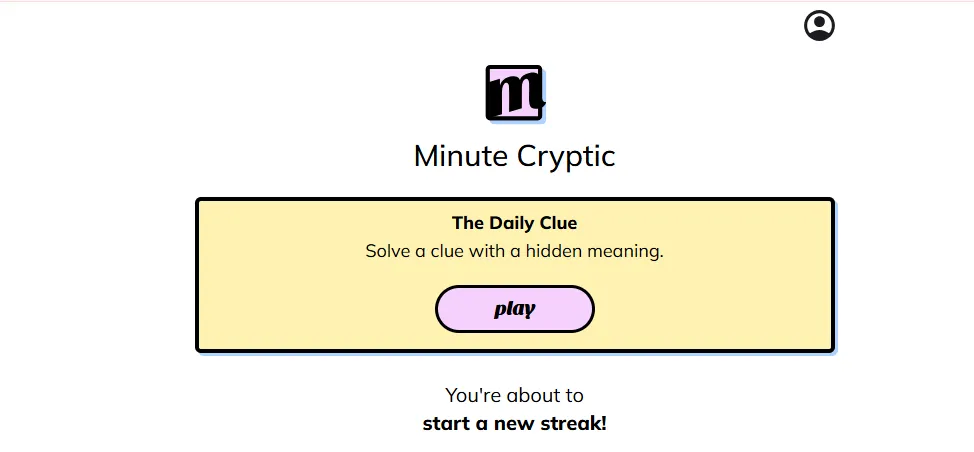Click the 'start a new streak!' bold text

pos(514,423)
